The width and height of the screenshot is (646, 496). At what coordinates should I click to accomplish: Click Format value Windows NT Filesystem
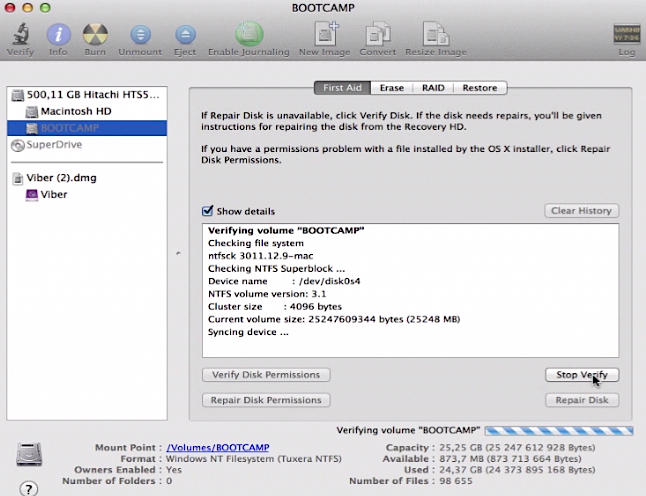coord(254,459)
